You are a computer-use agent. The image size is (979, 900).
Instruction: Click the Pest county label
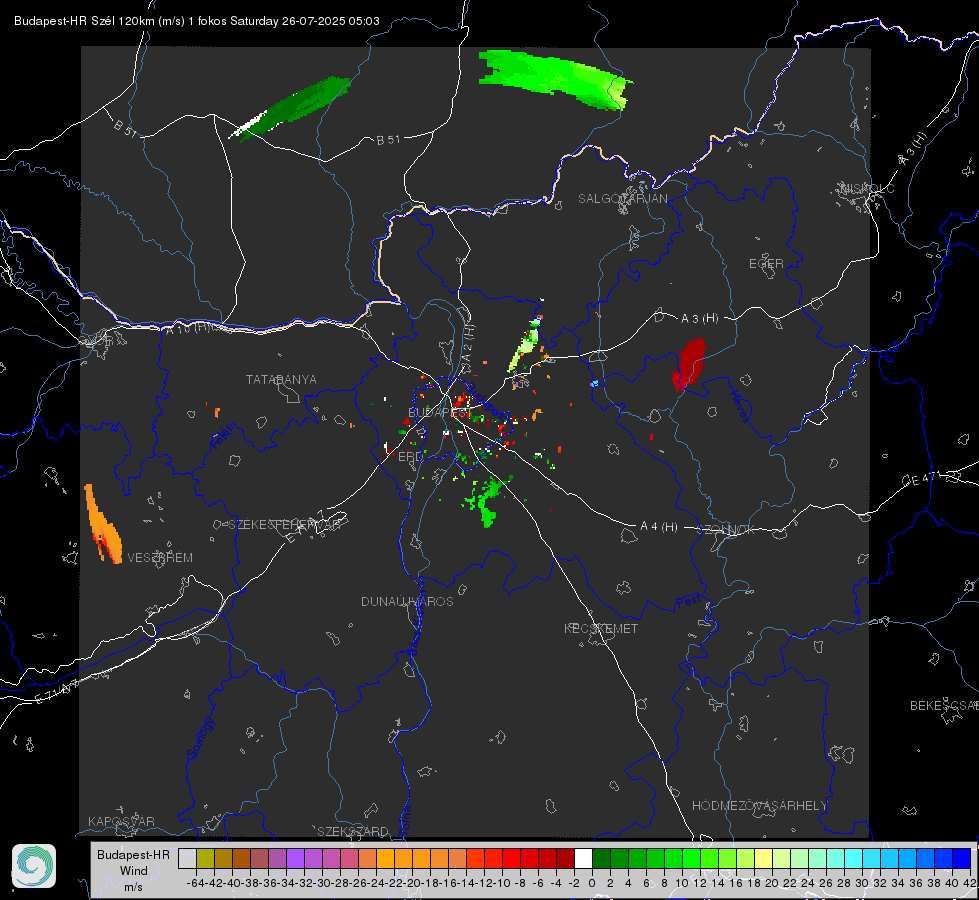pyautogui.click(x=689, y=602)
